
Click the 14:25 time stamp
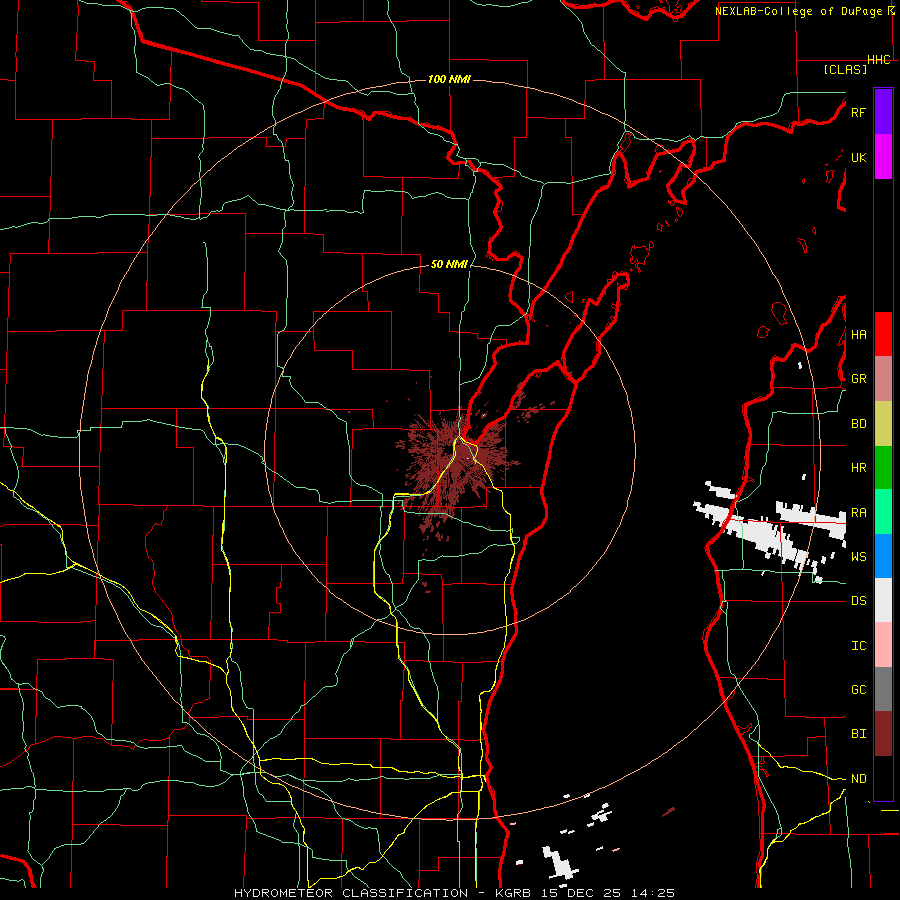coord(653,893)
